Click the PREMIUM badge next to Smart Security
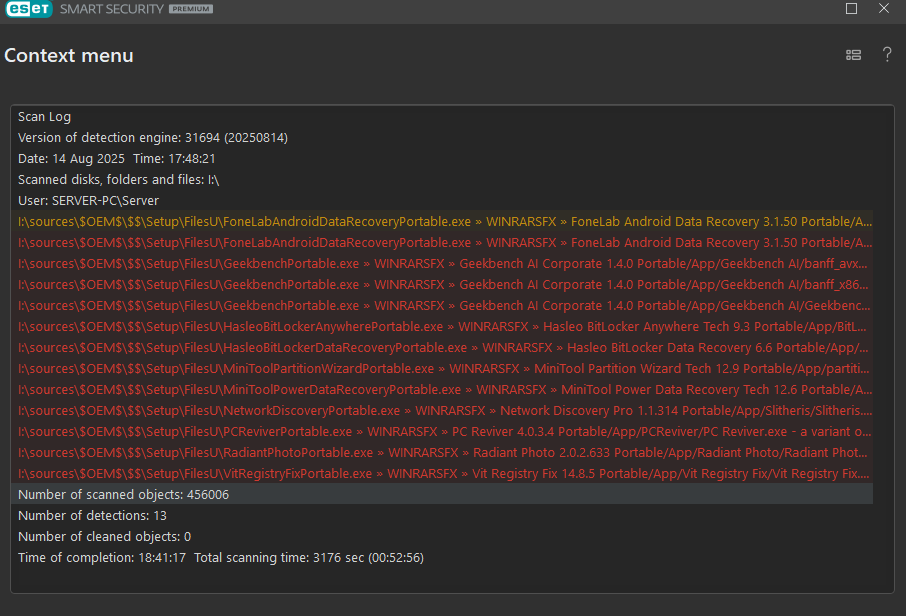 (191, 9)
